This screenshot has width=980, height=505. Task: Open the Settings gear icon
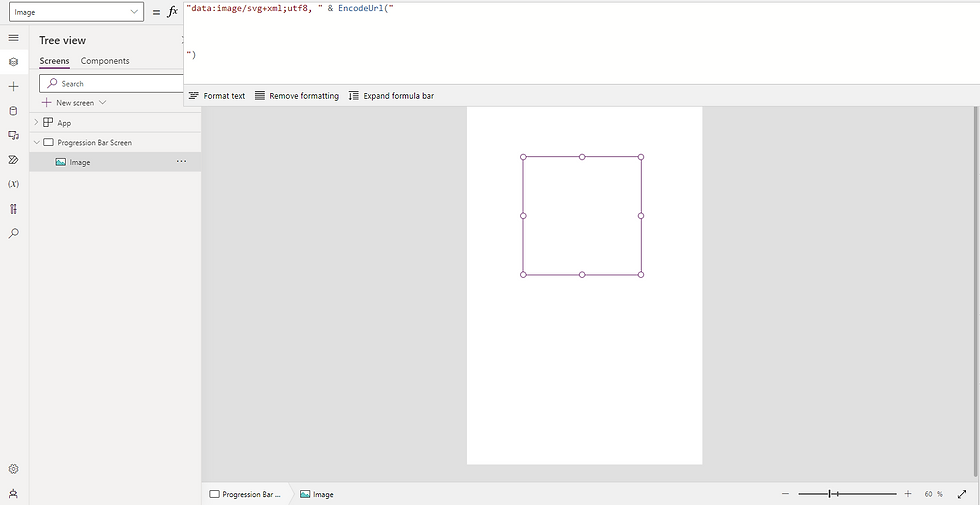[x=13, y=469]
